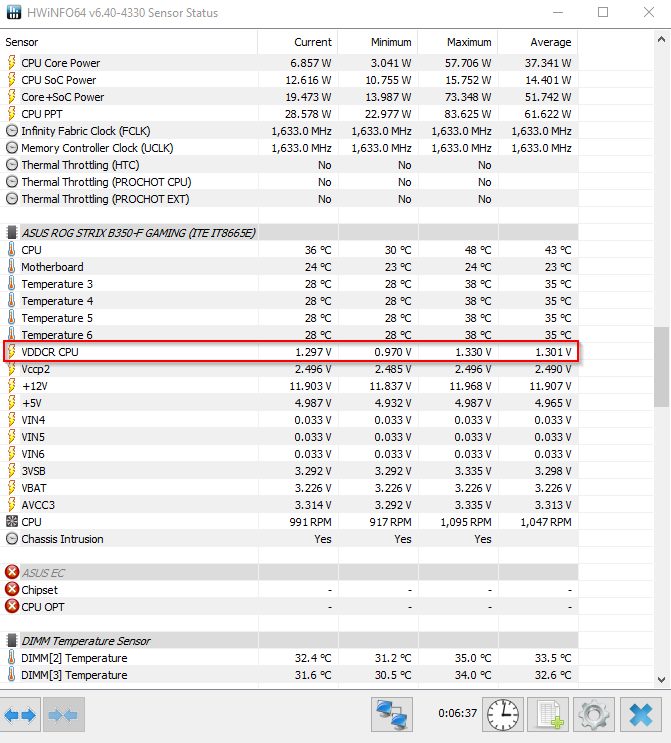Click the 1,095 RPM maximum fan value
Viewport: 671px width, 743px height.
click(466, 522)
